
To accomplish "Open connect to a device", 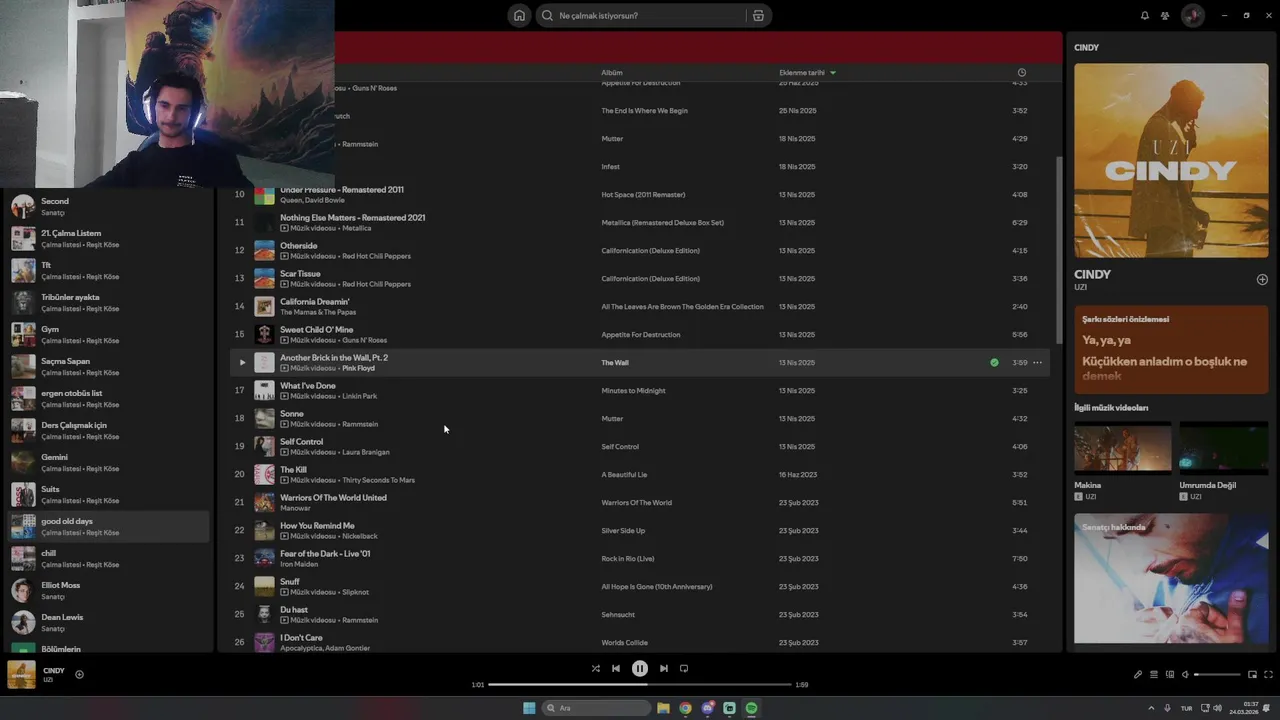I will [x=1170, y=675].
